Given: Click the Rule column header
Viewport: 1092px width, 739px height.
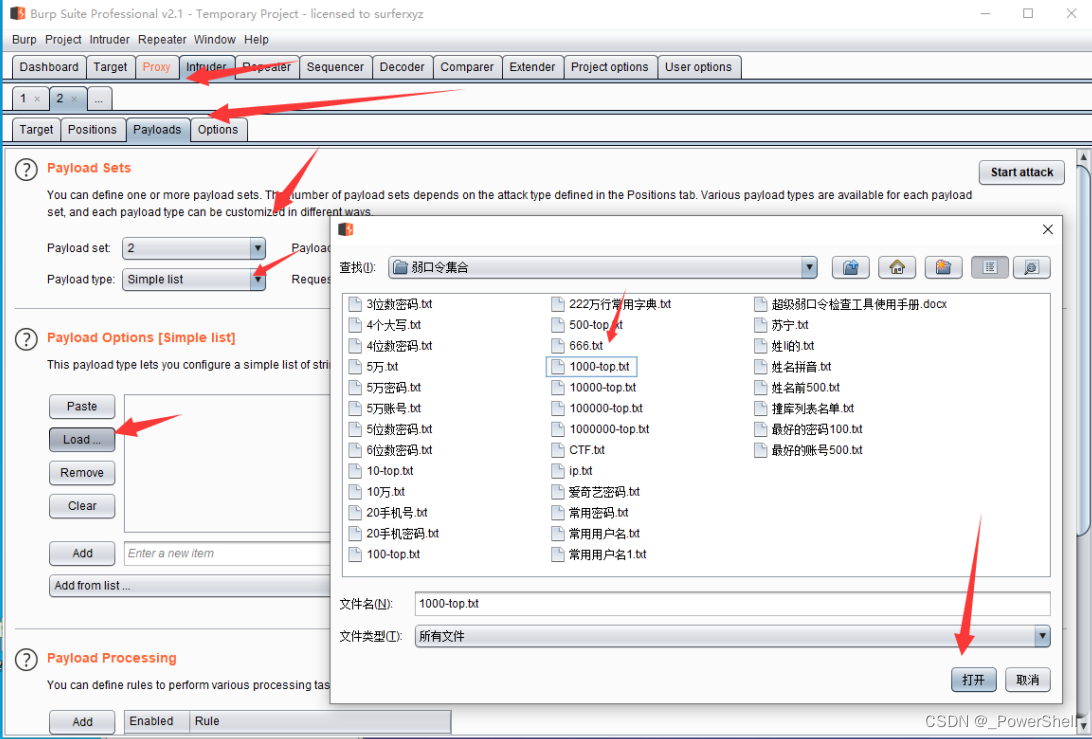Looking at the screenshot, I should pos(320,721).
